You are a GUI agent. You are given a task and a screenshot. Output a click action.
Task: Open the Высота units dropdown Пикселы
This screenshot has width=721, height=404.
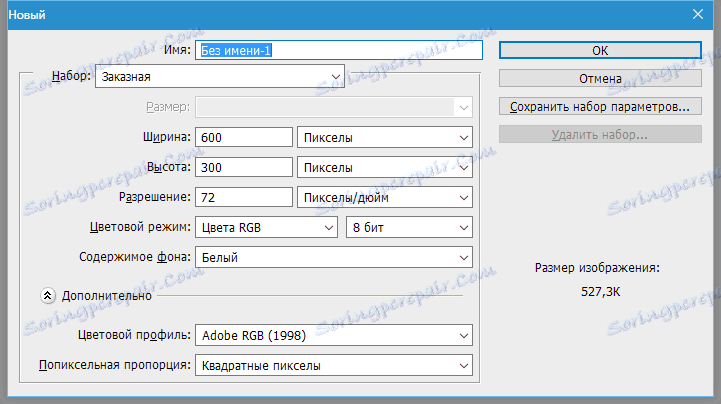coord(385,167)
